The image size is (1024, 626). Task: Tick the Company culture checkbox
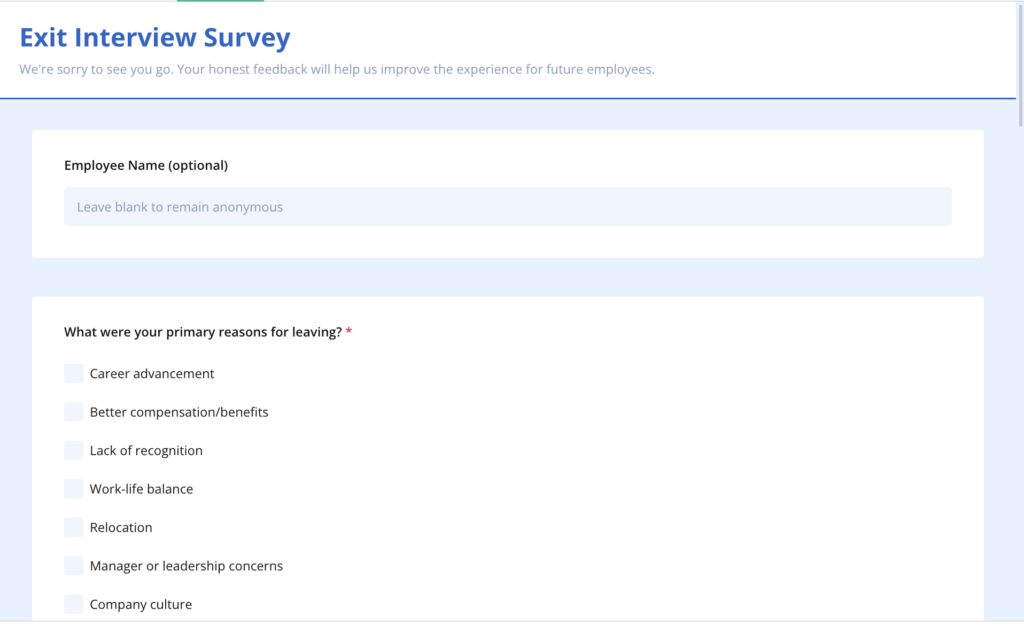pyautogui.click(x=73, y=604)
